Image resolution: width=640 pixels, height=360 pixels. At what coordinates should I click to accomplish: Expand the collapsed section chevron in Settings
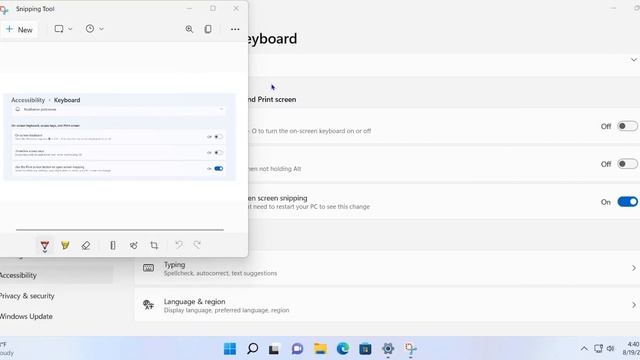tap(633, 60)
